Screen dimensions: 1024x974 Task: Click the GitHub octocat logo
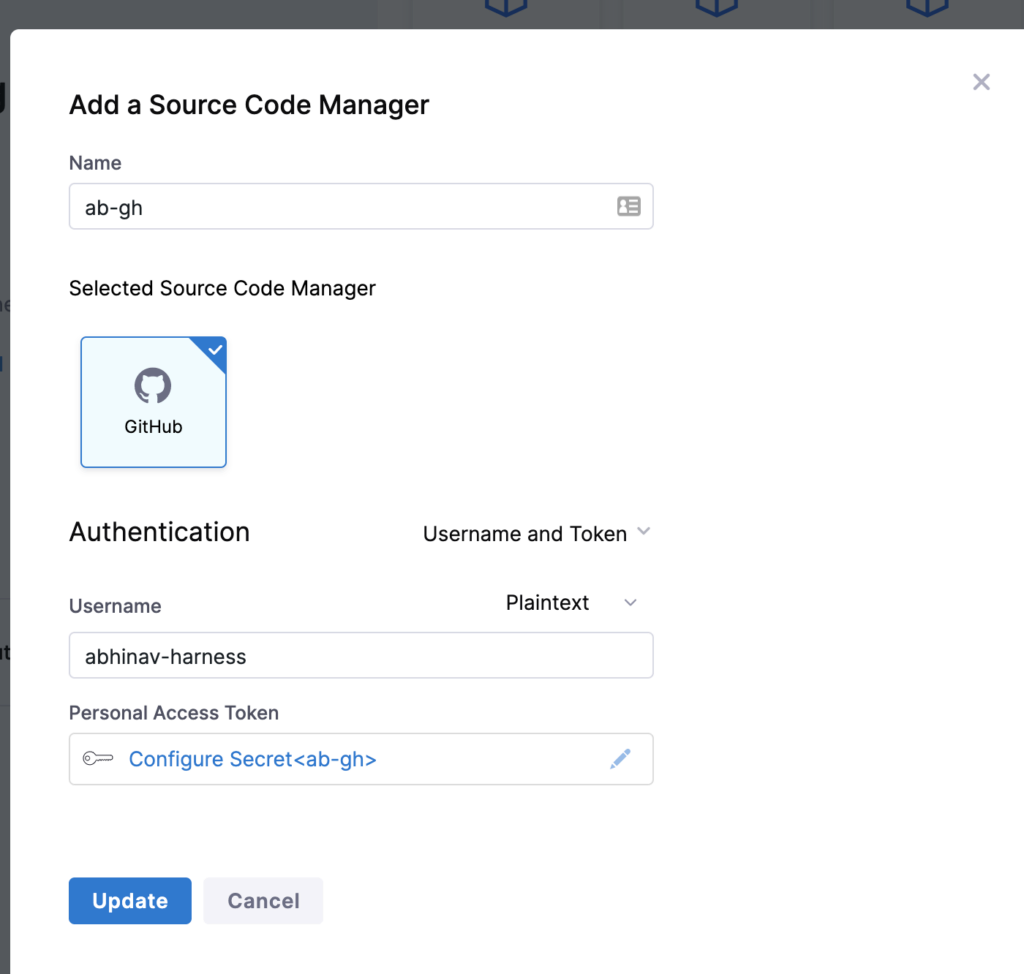(x=153, y=385)
